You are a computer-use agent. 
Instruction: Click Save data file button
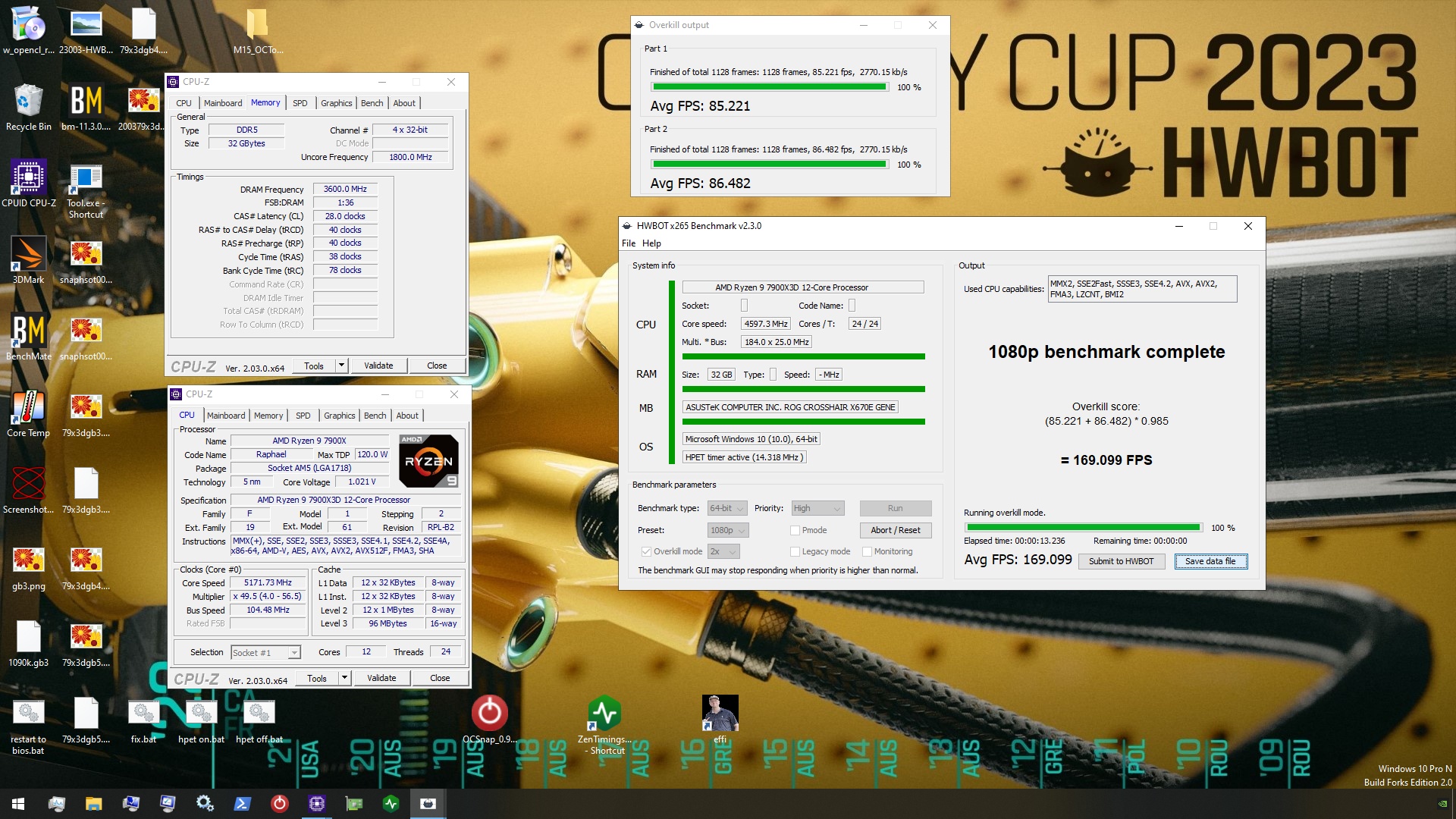[1210, 561]
